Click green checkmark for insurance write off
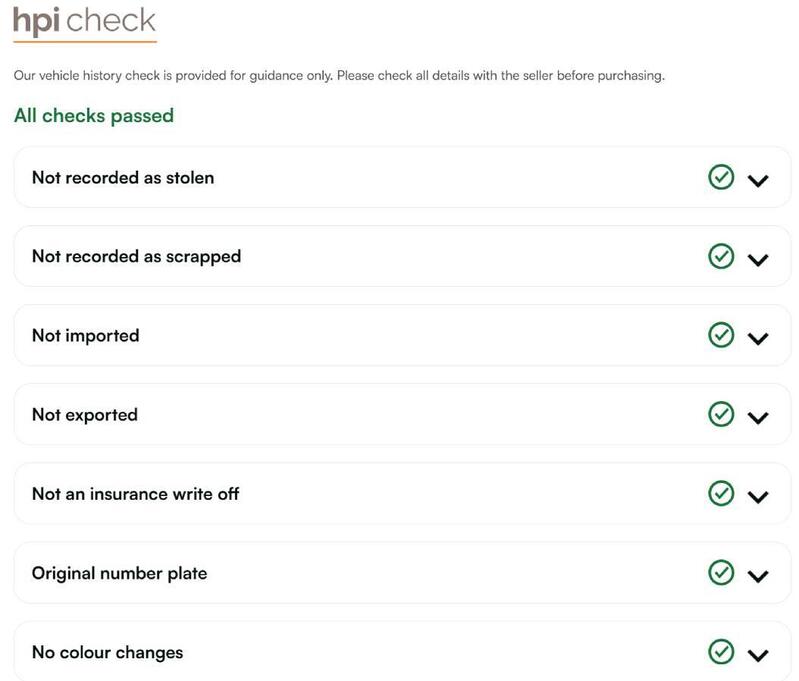This screenshot has width=799, height=681. [x=721, y=493]
